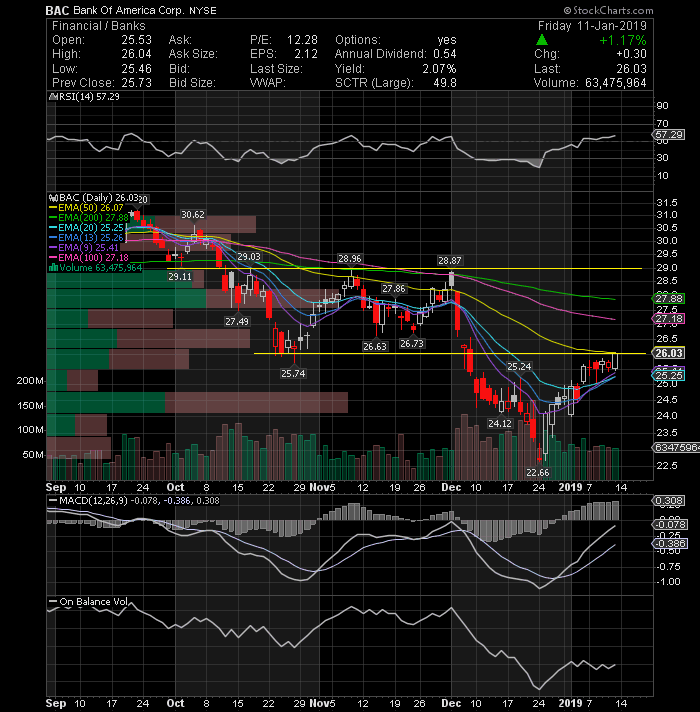The height and width of the screenshot is (712, 700).
Task: Click the dash marker before MACD(12,26,9)
Action: (53, 500)
